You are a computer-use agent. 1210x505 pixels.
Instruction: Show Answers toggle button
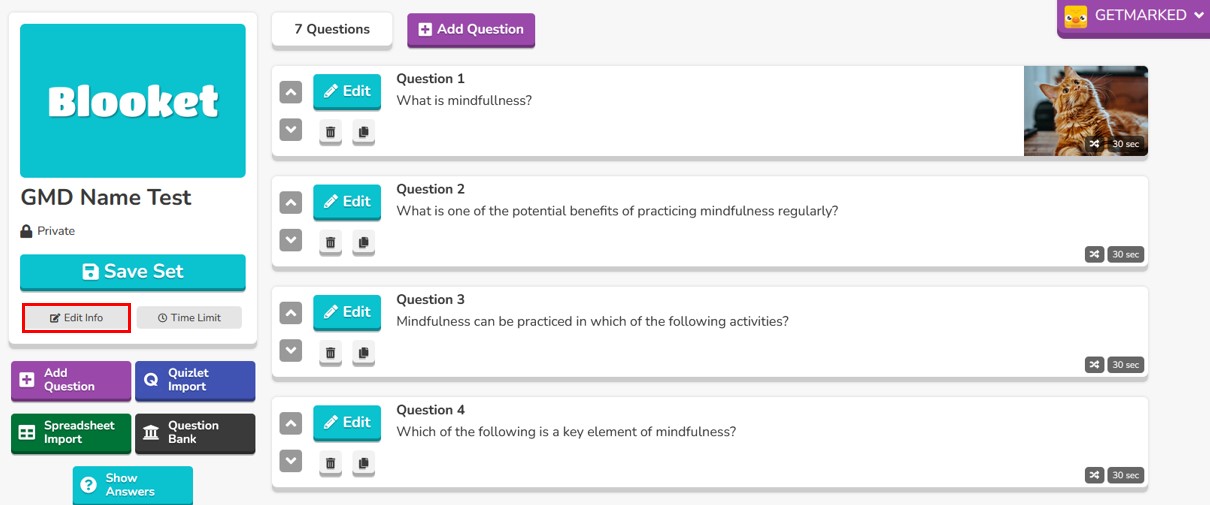[133, 485]
